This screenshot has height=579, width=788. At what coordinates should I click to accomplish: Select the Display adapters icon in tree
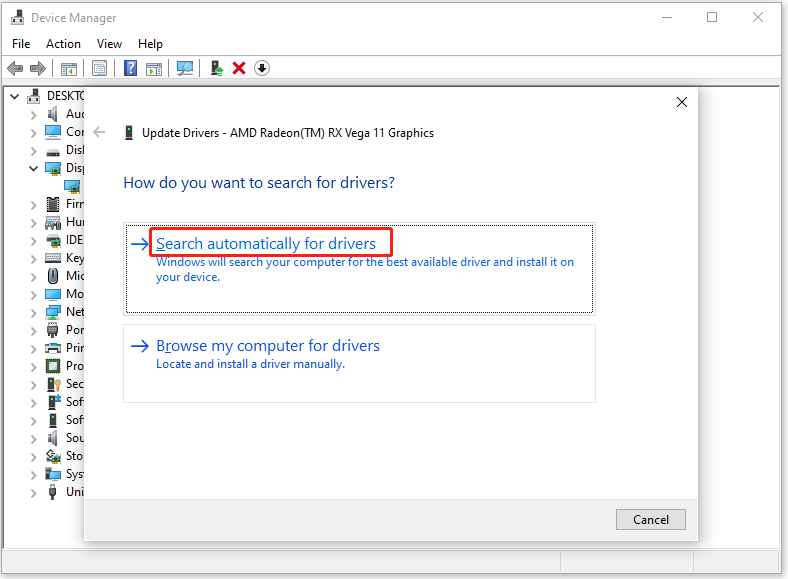[53, 168]
